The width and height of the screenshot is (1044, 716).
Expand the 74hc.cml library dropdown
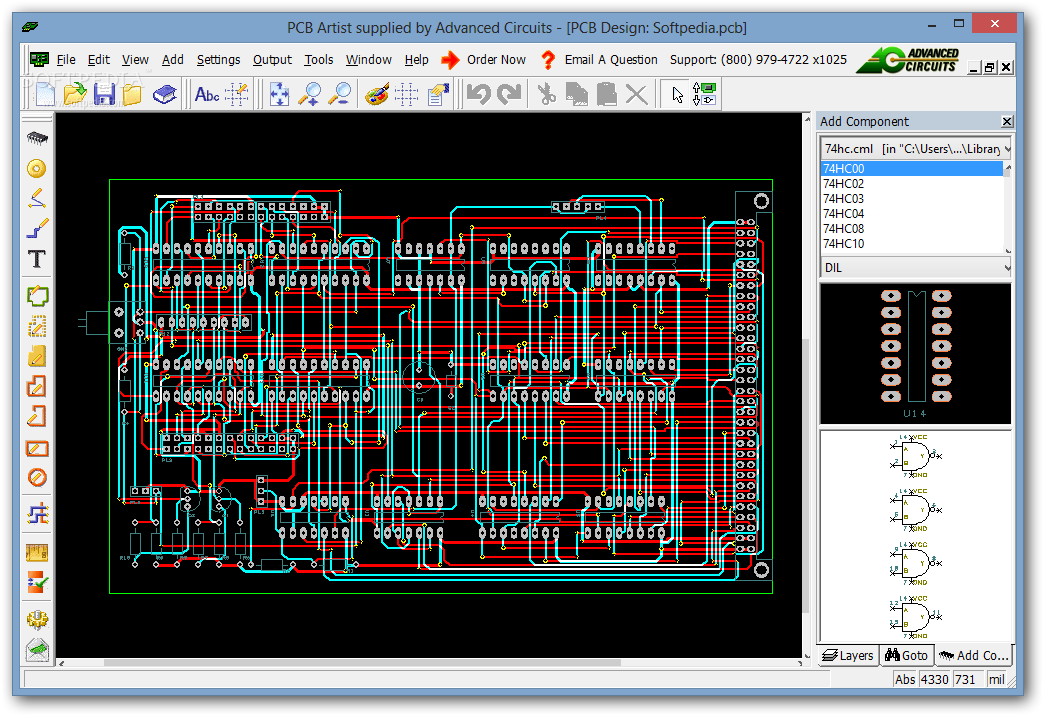click(x=1007, y=149)
